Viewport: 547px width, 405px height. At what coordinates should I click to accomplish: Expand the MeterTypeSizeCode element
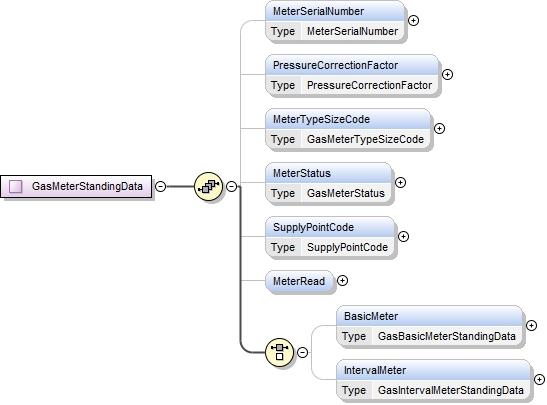[440, 129]
